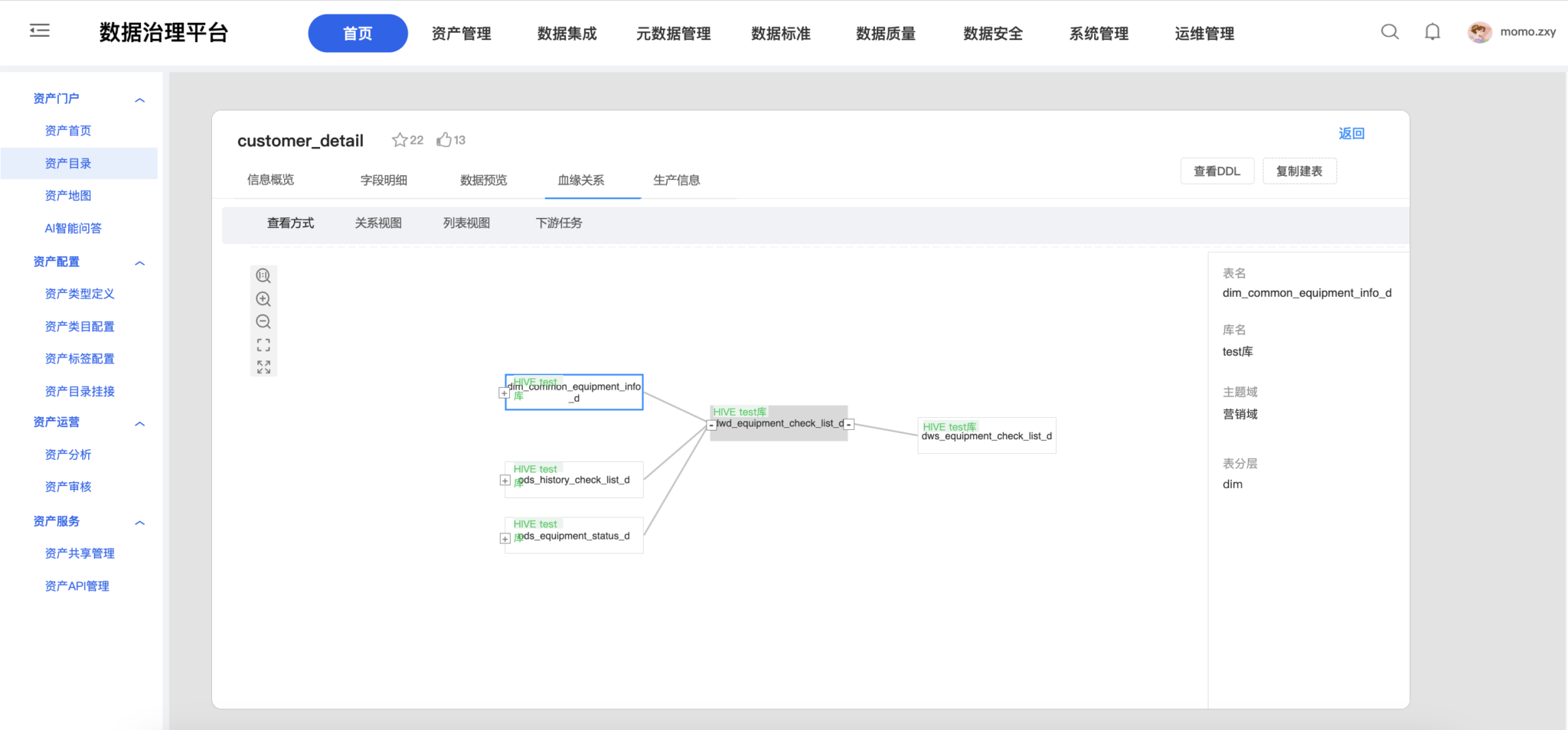Zoom in on the lineage graph
This screenshot has width=1568, height=730.
[x=263, y=299]
